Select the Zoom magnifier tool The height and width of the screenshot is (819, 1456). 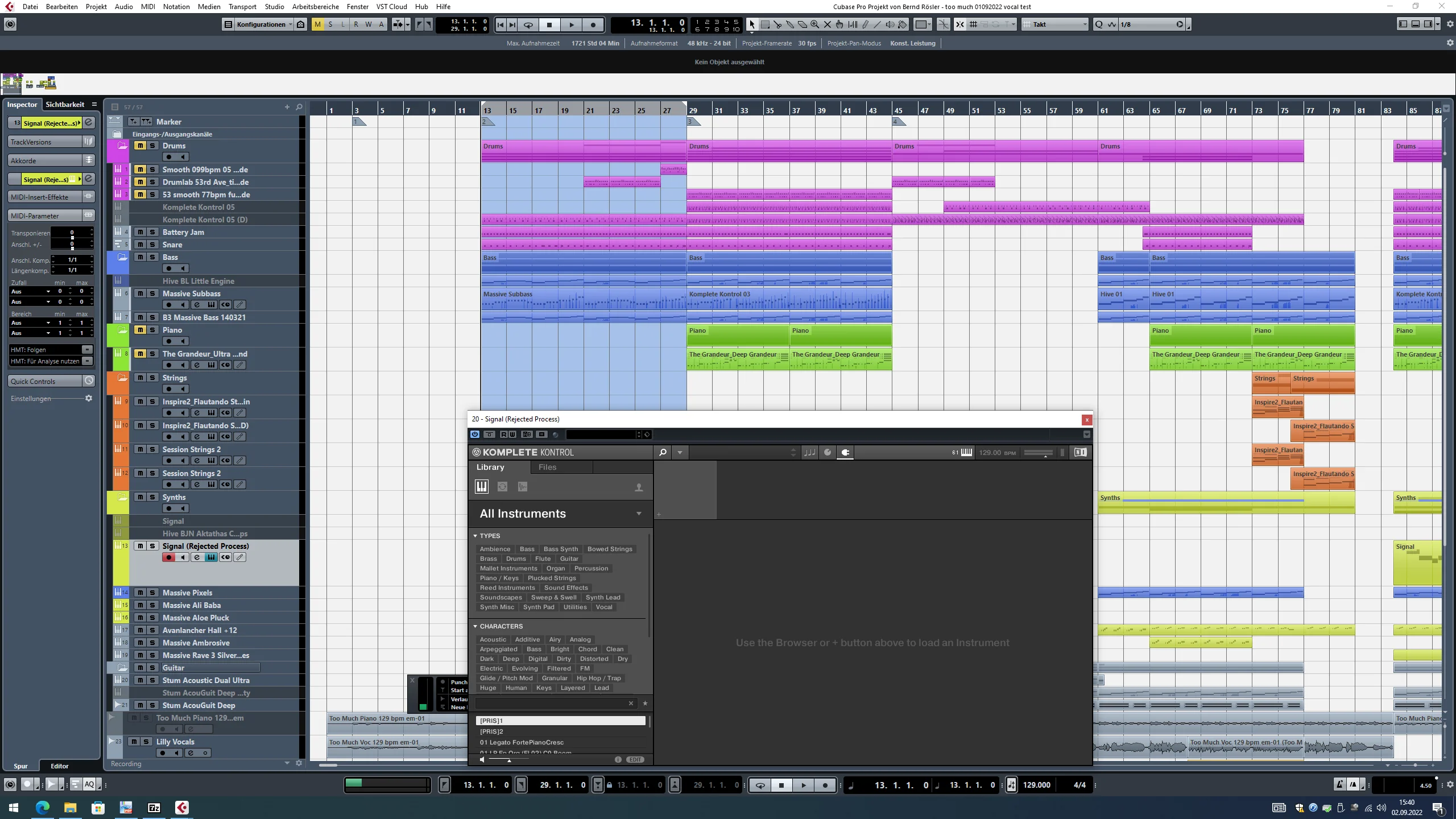coord(815,24)
